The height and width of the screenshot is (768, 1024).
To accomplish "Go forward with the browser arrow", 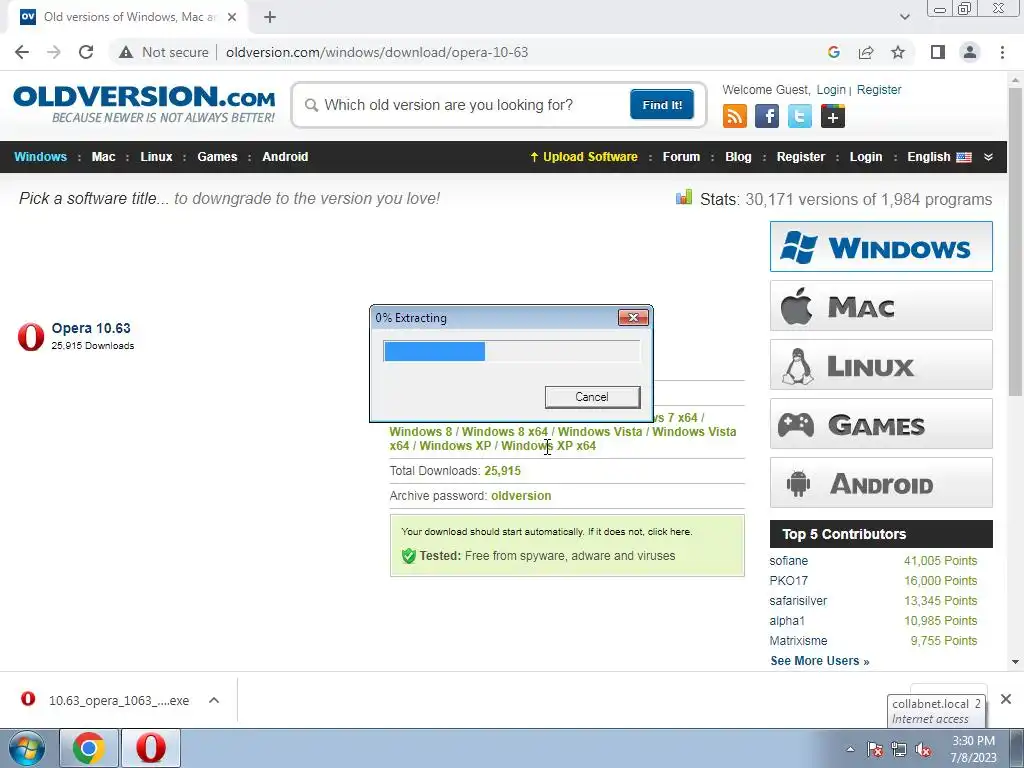I will click(54, 52).
